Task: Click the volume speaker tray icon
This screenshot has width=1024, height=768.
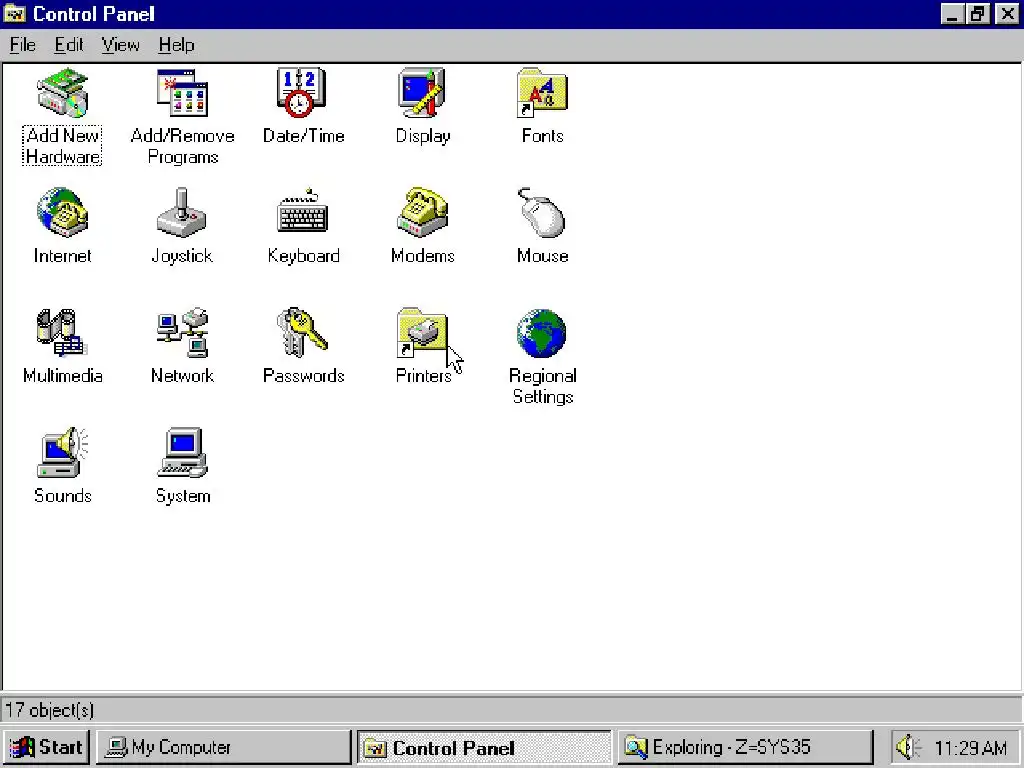Action: (908, 747)
